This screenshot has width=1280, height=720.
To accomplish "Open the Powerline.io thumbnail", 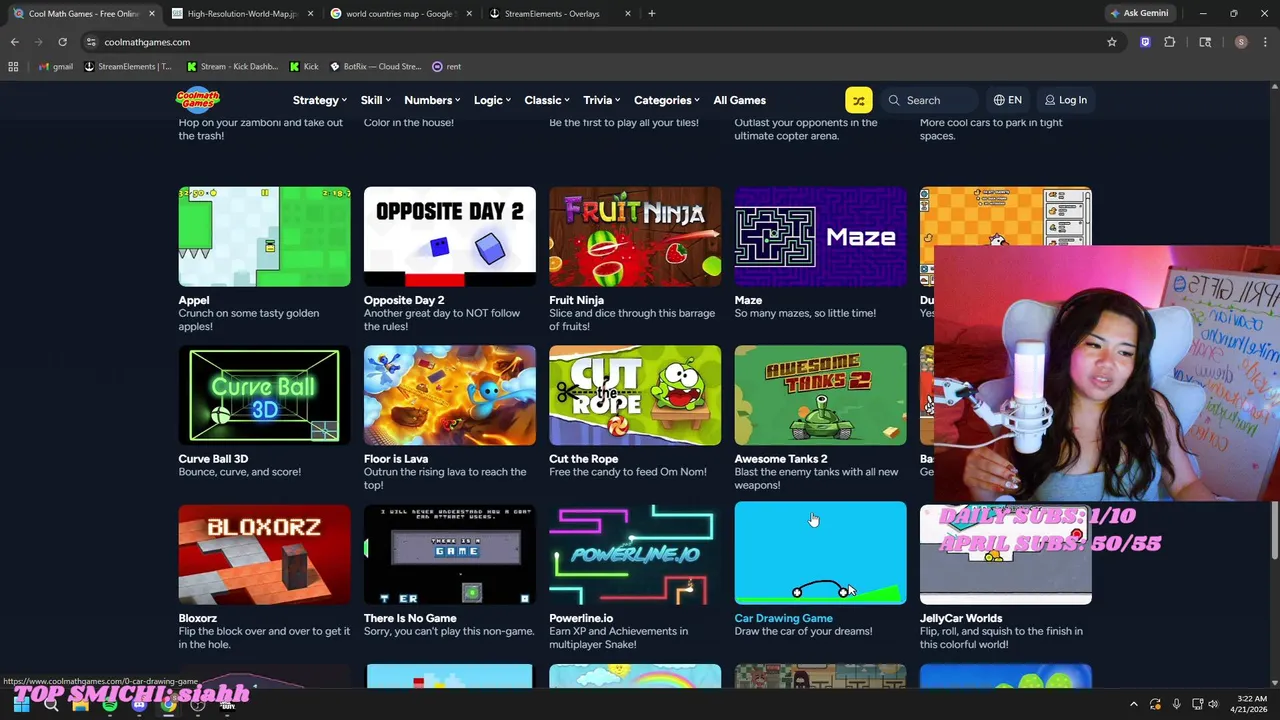I will click(635, 554).
